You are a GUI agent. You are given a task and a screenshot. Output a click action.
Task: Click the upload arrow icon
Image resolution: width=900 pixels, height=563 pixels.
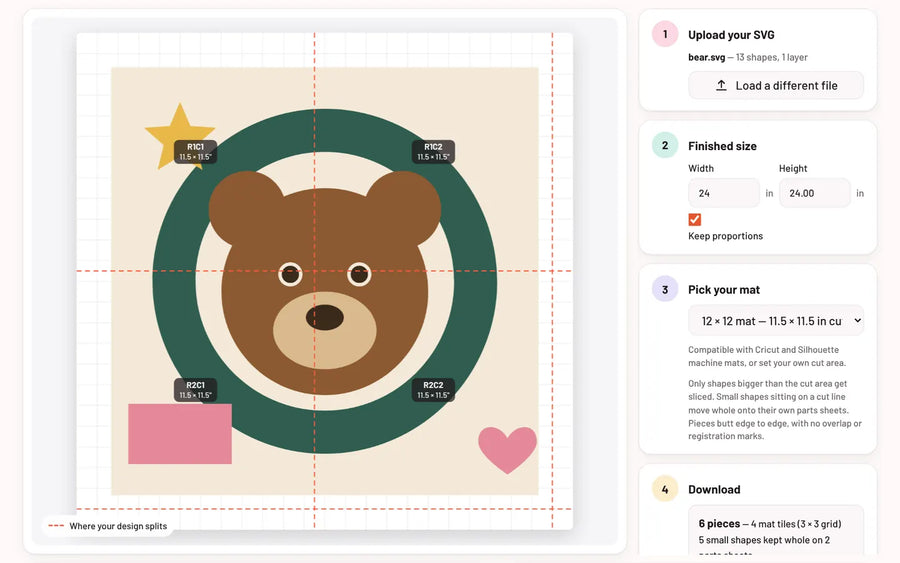(721, 86)
